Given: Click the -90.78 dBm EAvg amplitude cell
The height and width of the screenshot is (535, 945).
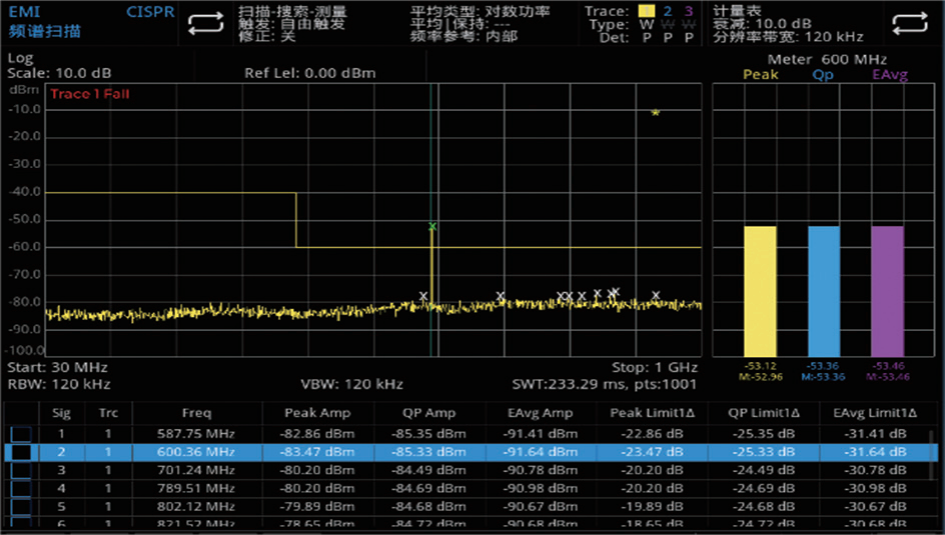Looking at the screenshot, I should click(539, 470).
